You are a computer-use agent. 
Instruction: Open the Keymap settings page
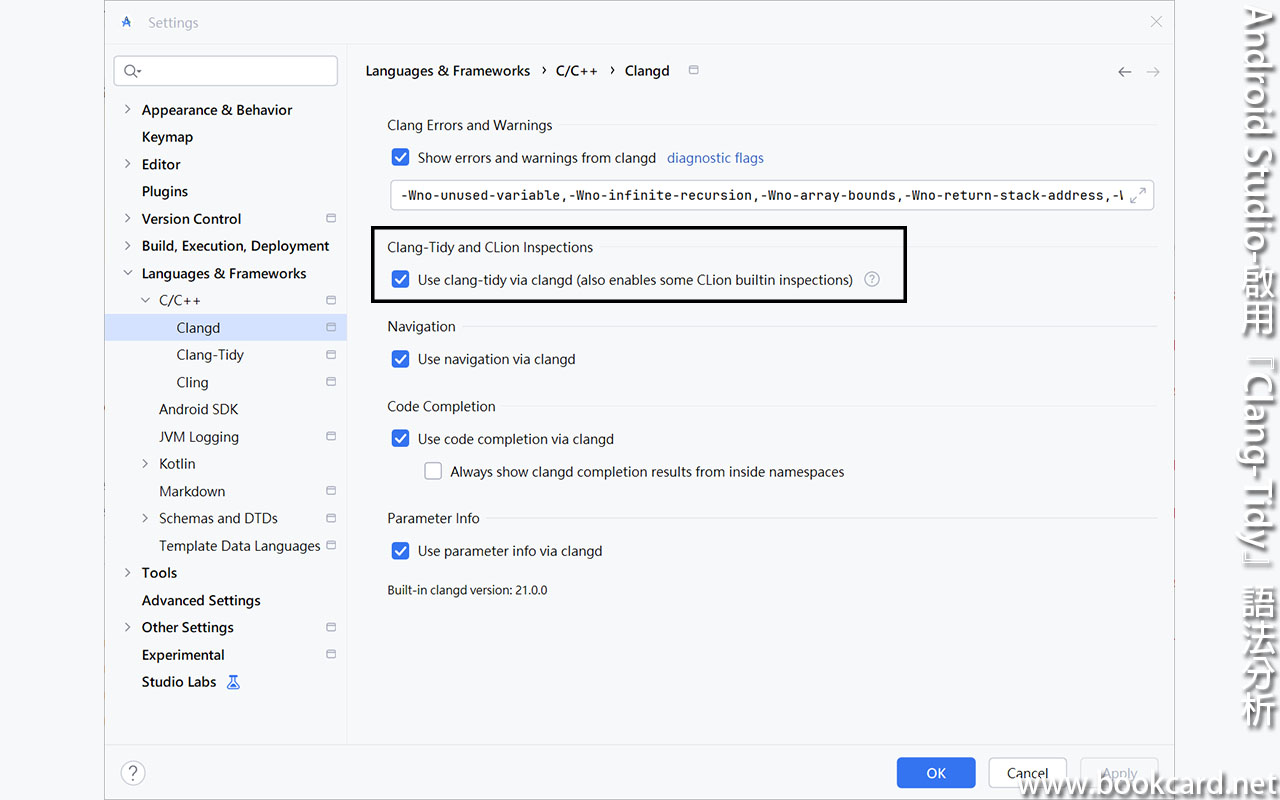pyautogui.click(x=167, y=137)
